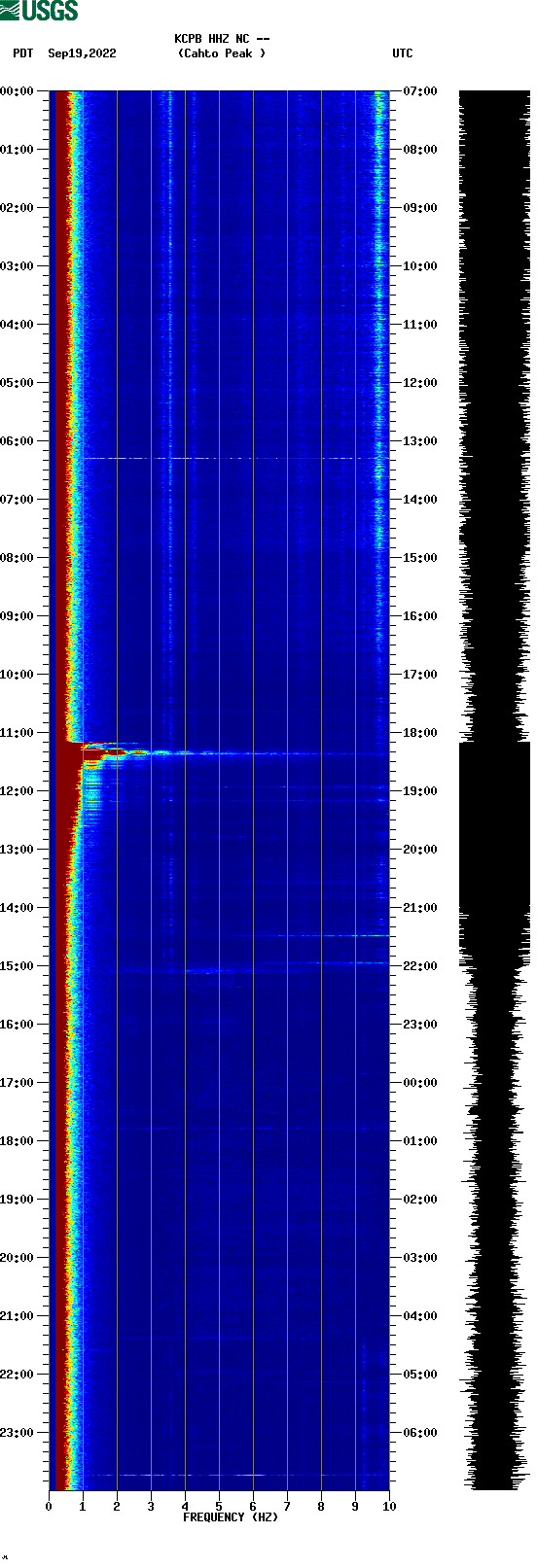
Task: Click the 00:00 UTC time tick label
Action: pos(420,1083)
